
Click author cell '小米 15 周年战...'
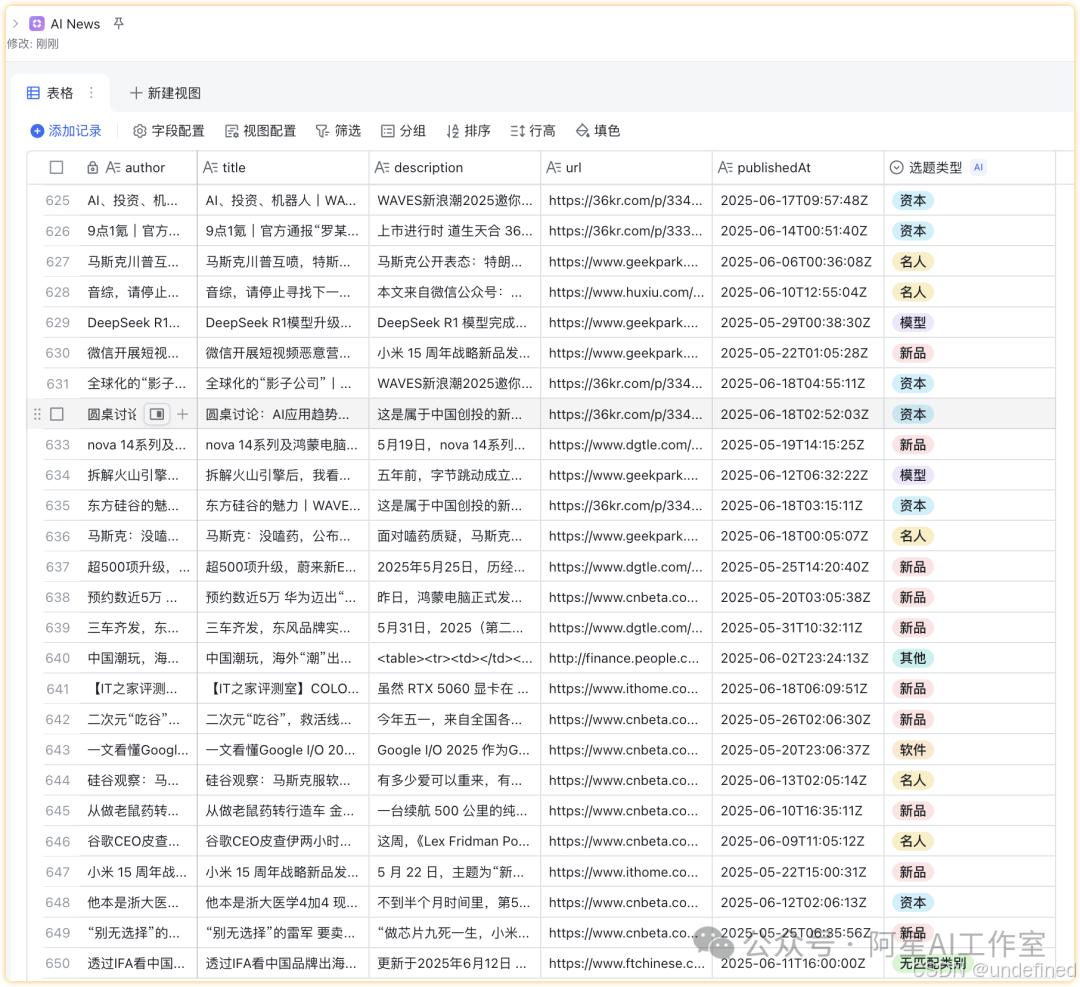coord(136,872)
